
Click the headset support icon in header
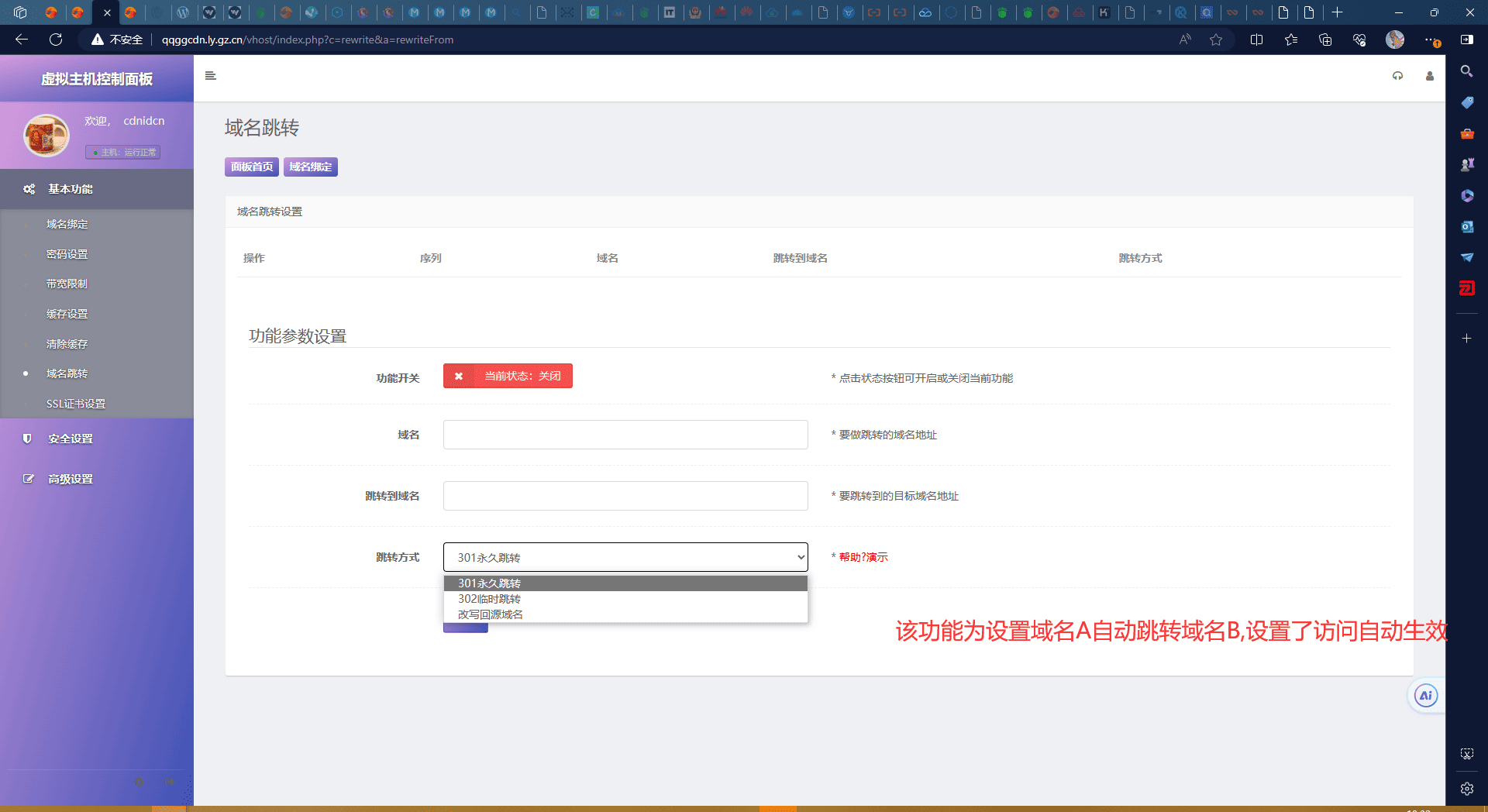tap(1397, 76)
